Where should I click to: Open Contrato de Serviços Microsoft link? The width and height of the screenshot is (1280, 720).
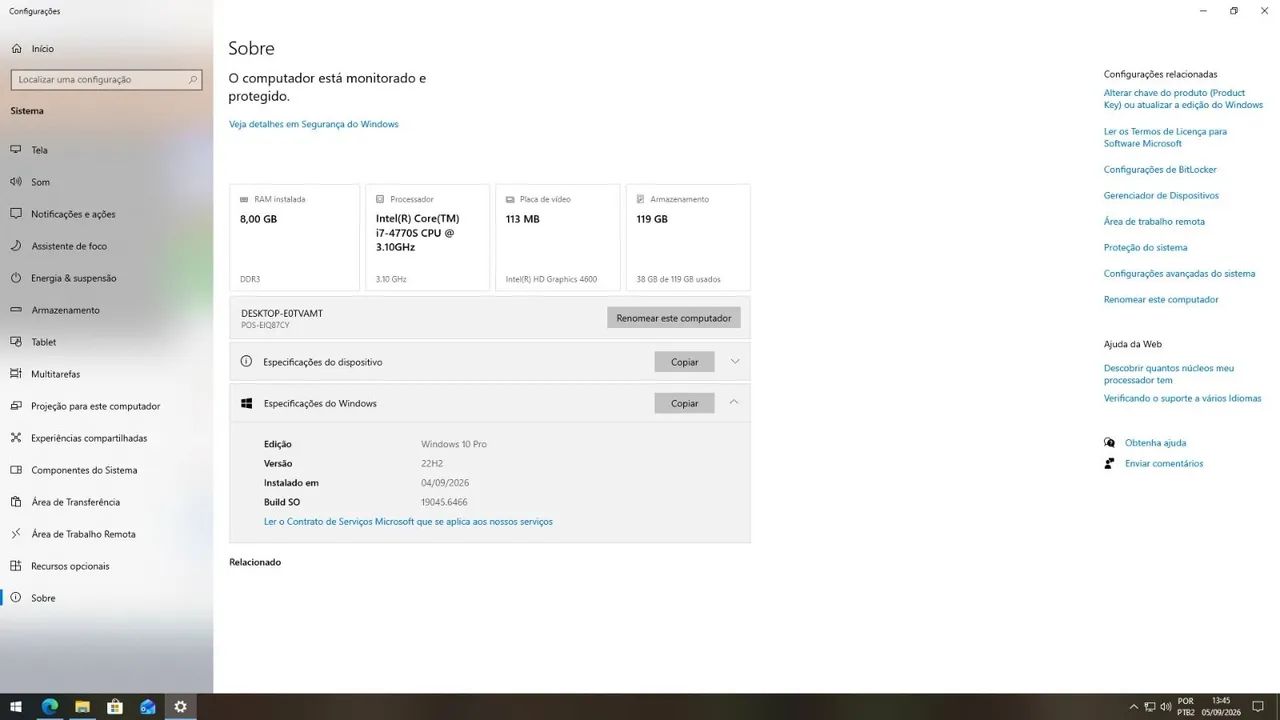click(408, 521)
